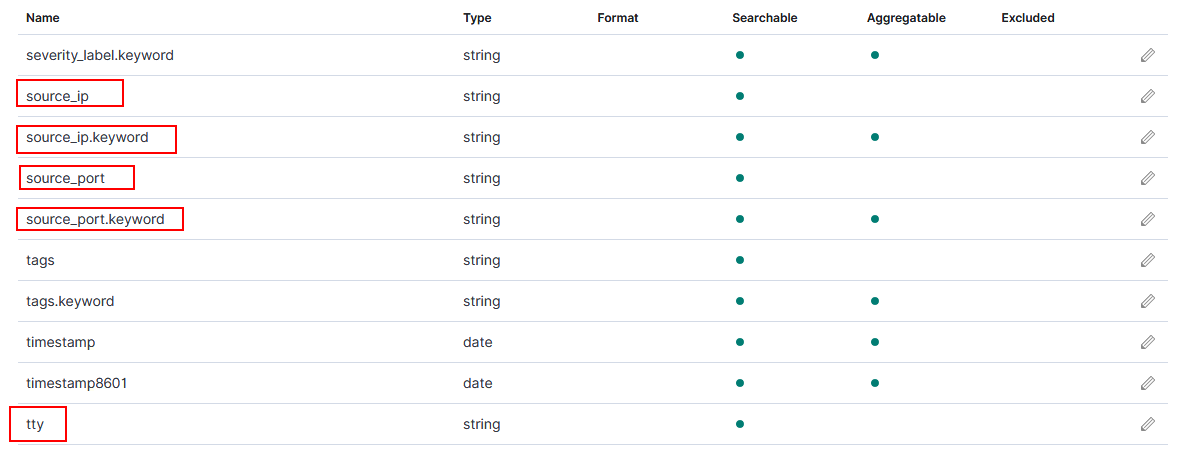Edit the severity_label.keyword field
This screenshot has height=449, width=1183.
[x=1147, y=56]
